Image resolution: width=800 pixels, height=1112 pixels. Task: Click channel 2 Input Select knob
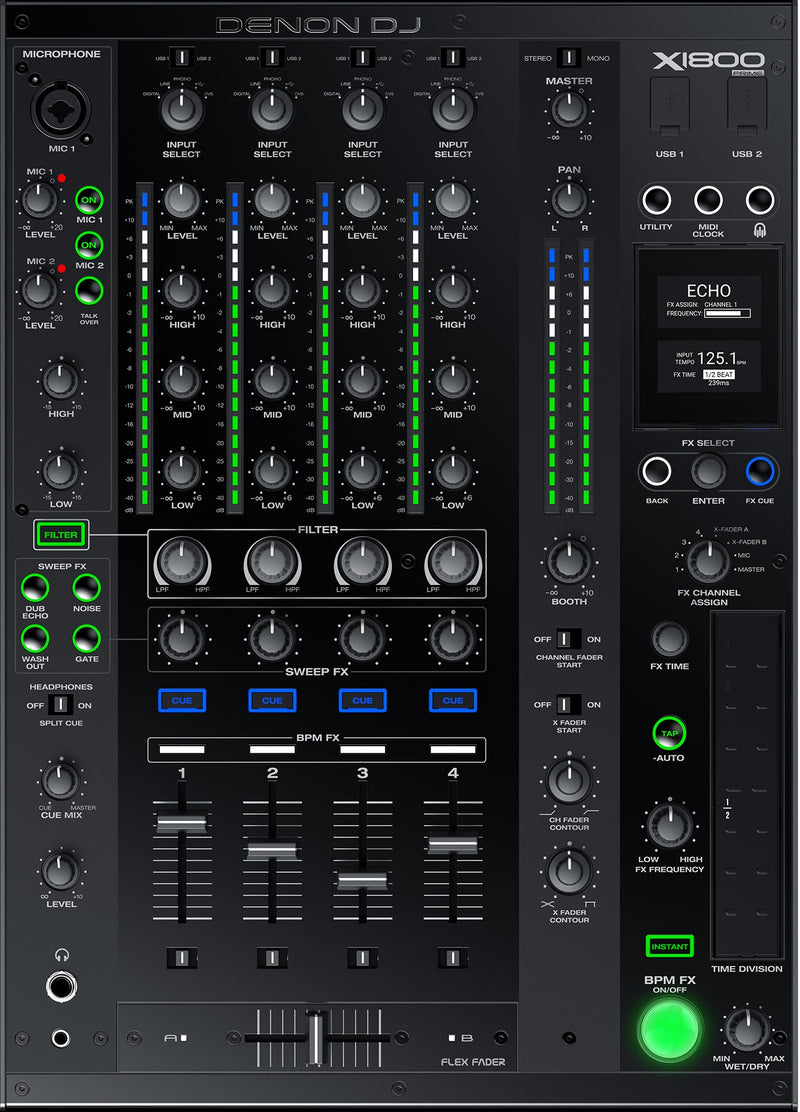coord(272,109)
